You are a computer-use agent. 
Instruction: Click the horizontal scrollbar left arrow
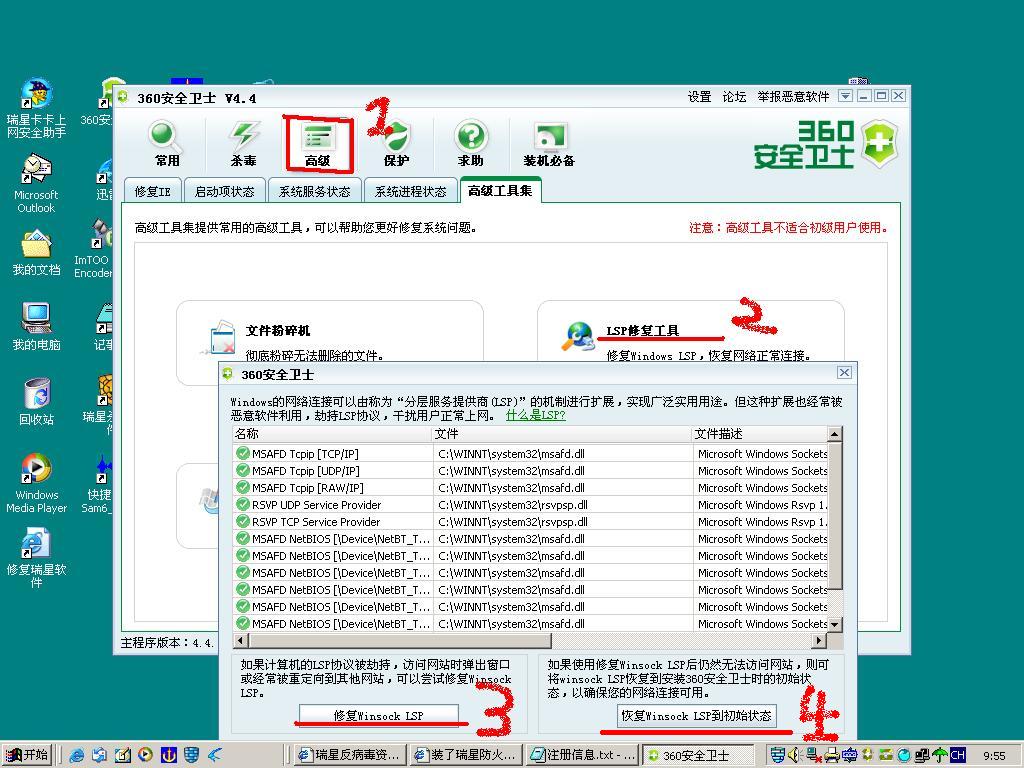(x=241, y=641)
